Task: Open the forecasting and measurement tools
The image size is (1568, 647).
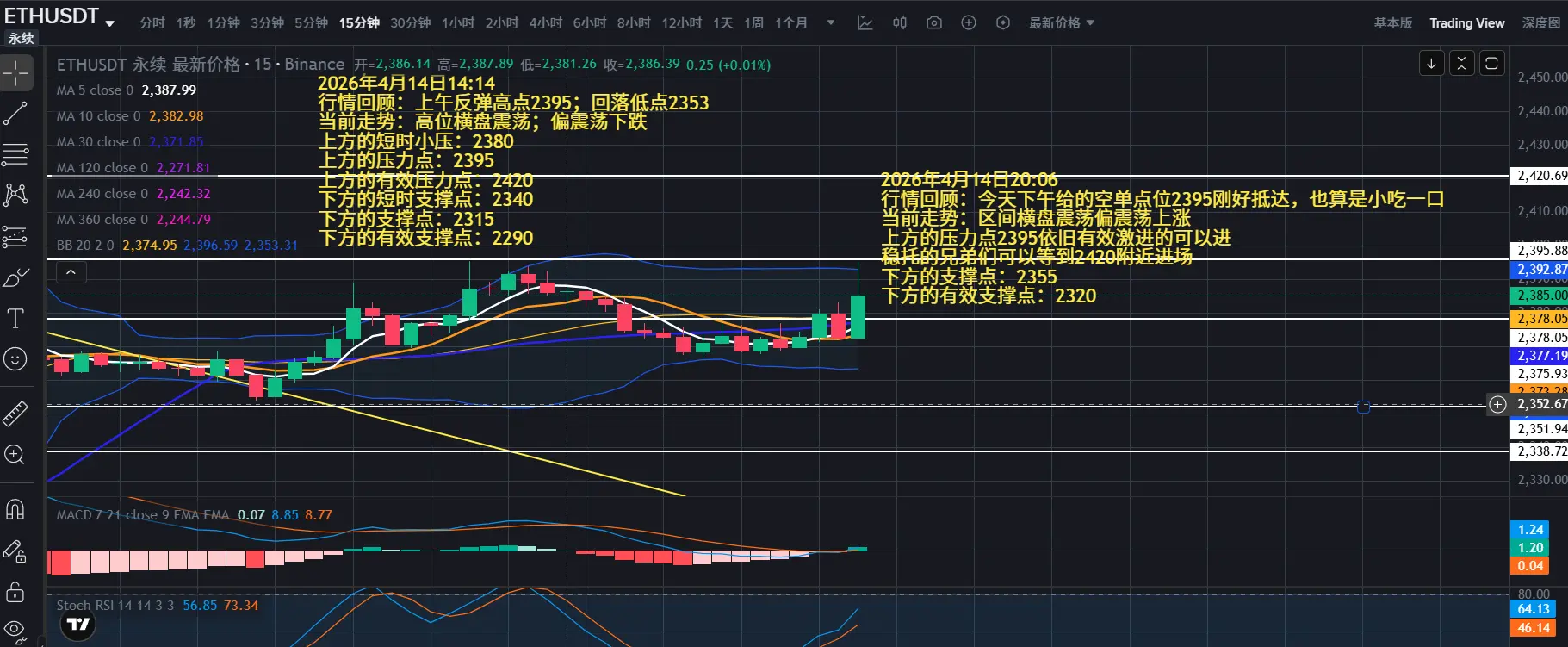Action: (15, 236)
